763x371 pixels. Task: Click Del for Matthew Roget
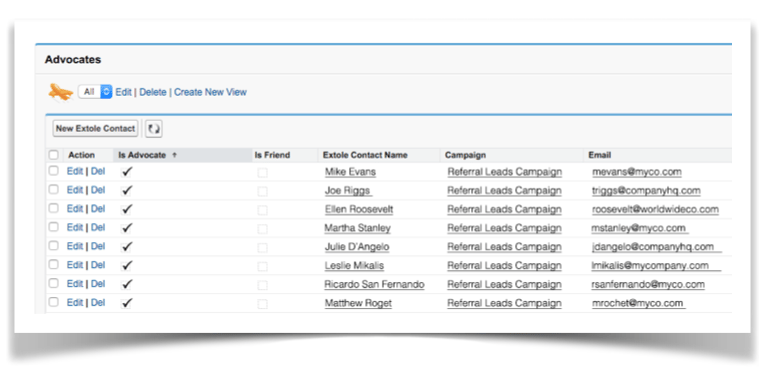tap(98, 302)
